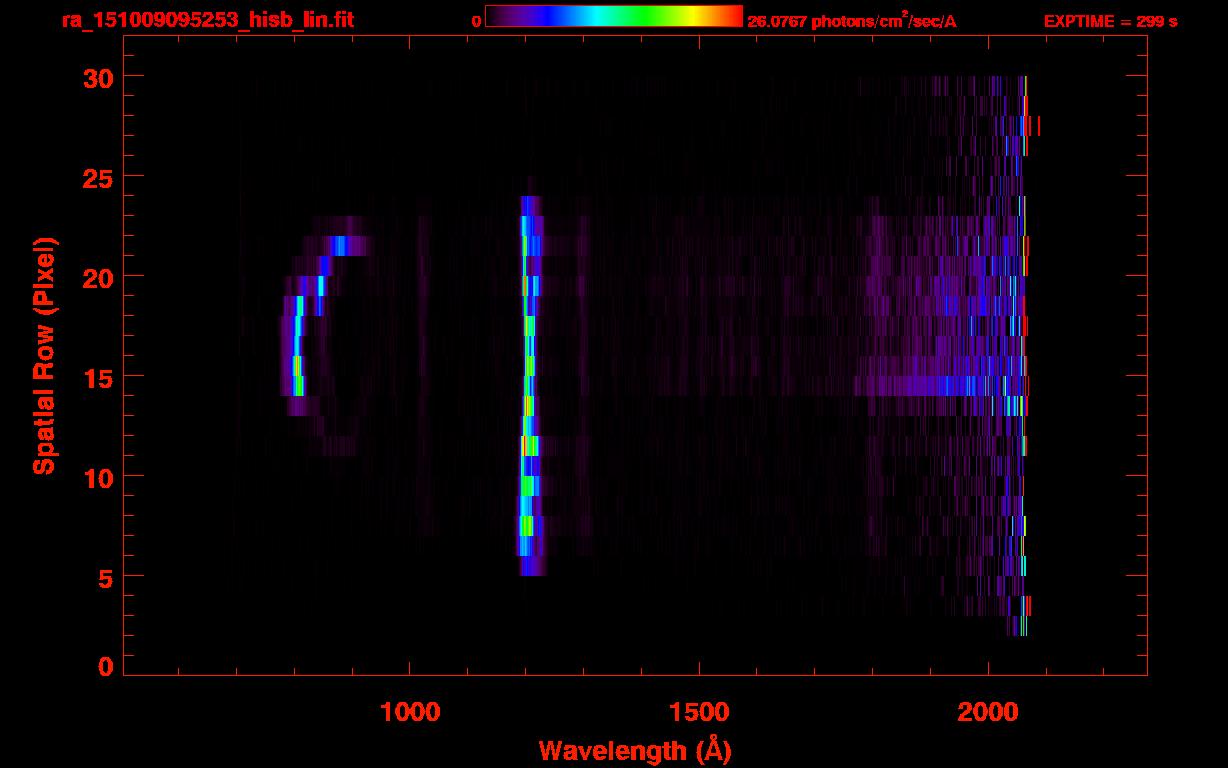This screenshot has height=768, width=1228.
Task: Click the bright horizontal streak at row 14.5
Action: [x=940, y=385]
